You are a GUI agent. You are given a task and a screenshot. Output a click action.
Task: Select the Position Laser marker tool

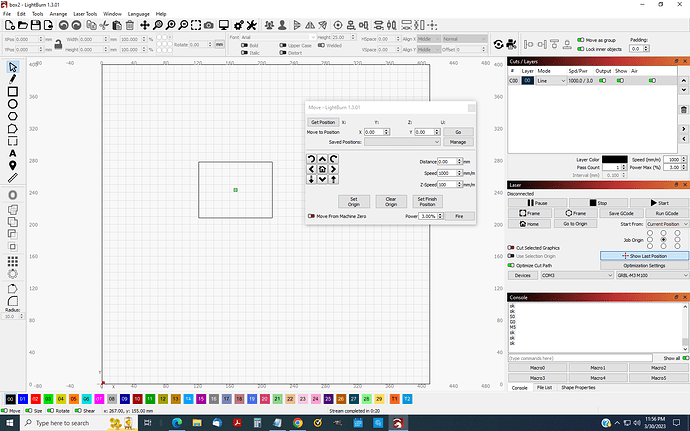pyautogui.click(x=13, y=166)
